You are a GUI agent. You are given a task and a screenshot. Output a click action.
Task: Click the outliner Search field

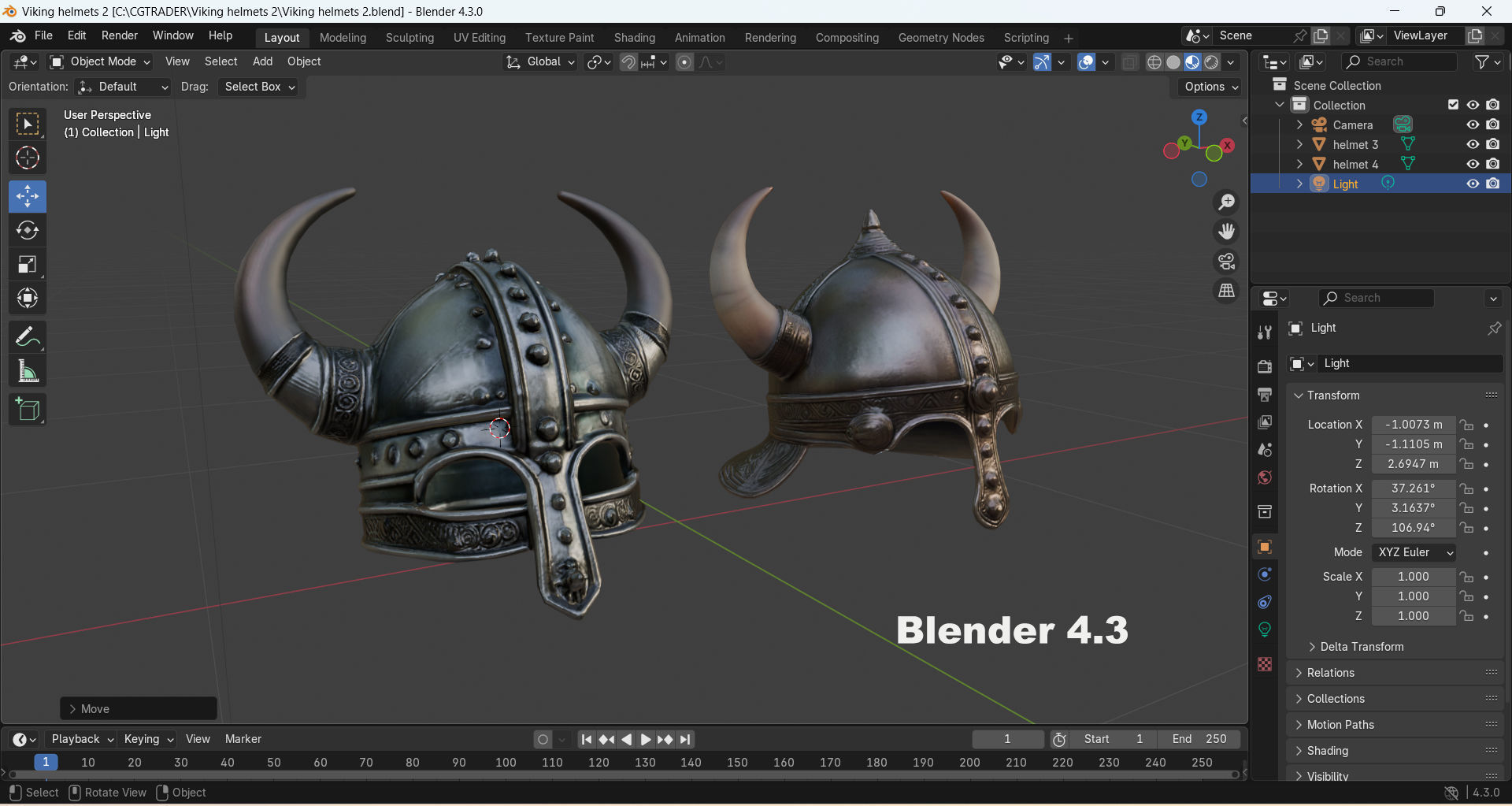(1399, 61)
